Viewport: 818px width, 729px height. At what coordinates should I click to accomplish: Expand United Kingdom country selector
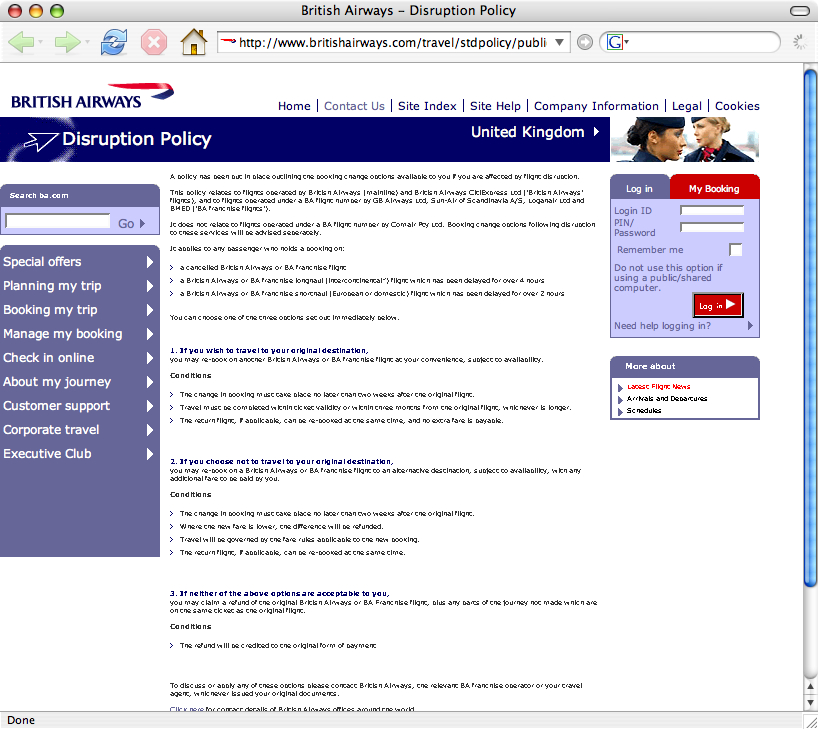[x=535, y=132]
